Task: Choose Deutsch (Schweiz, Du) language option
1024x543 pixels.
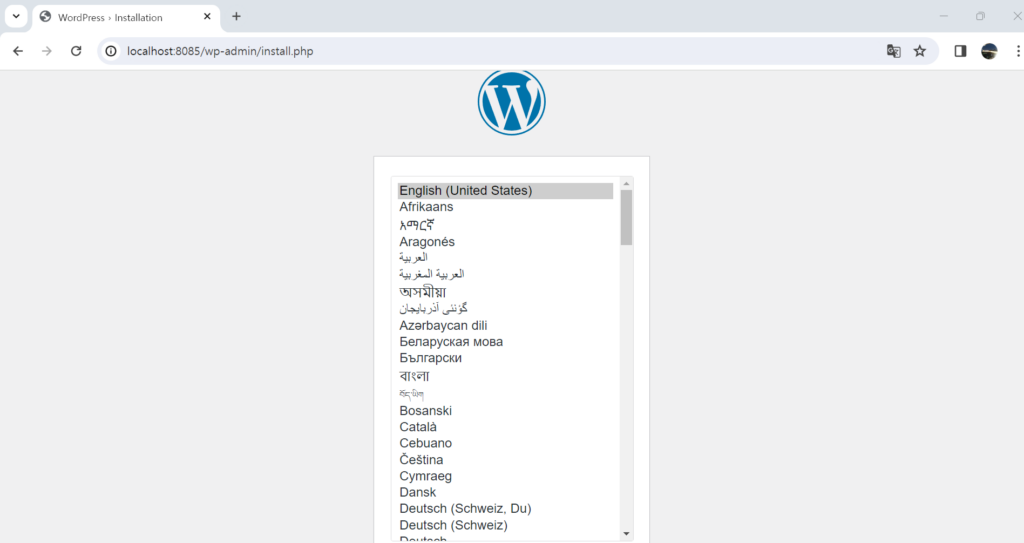Action: coord(452,509)
